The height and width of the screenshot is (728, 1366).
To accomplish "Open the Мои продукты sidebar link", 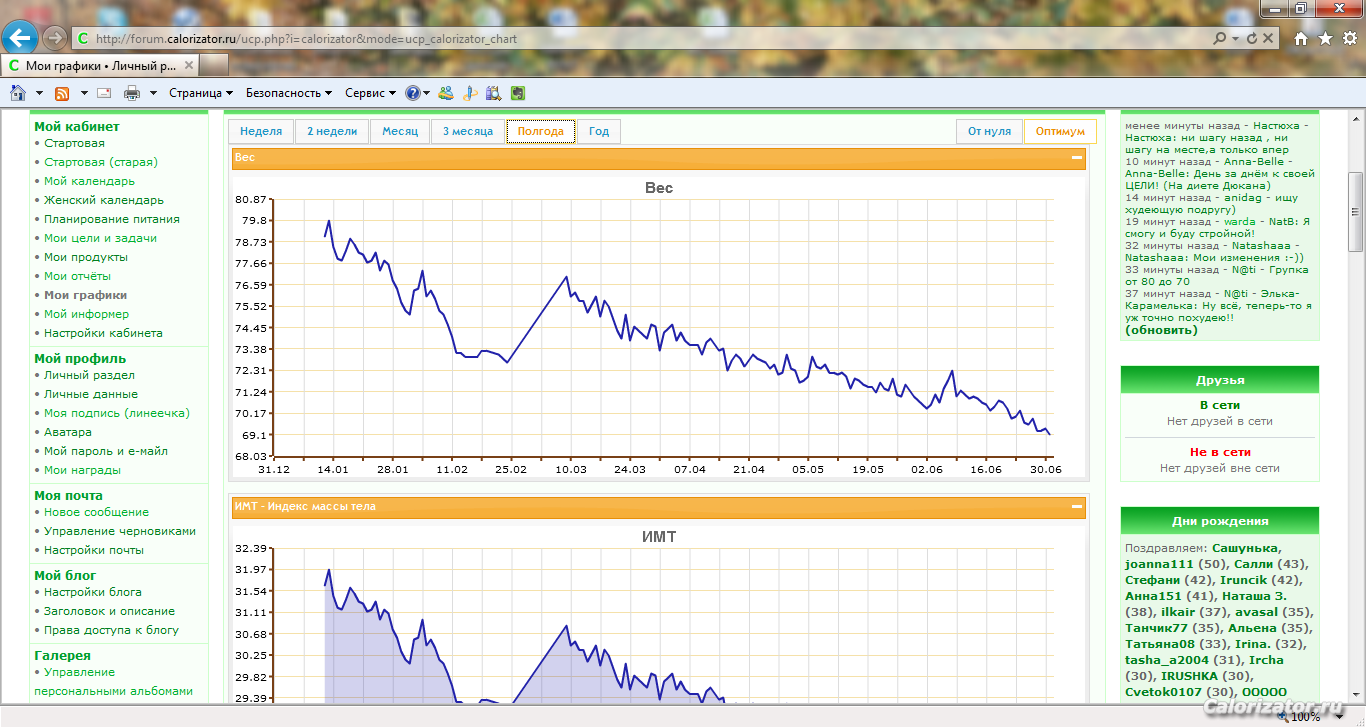I will (x=86, y=257).
